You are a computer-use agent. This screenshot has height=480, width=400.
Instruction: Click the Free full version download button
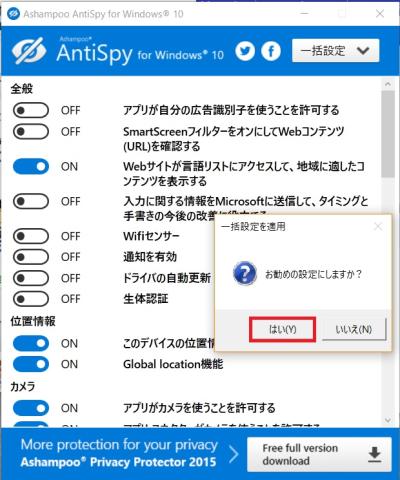click(319, 454)
